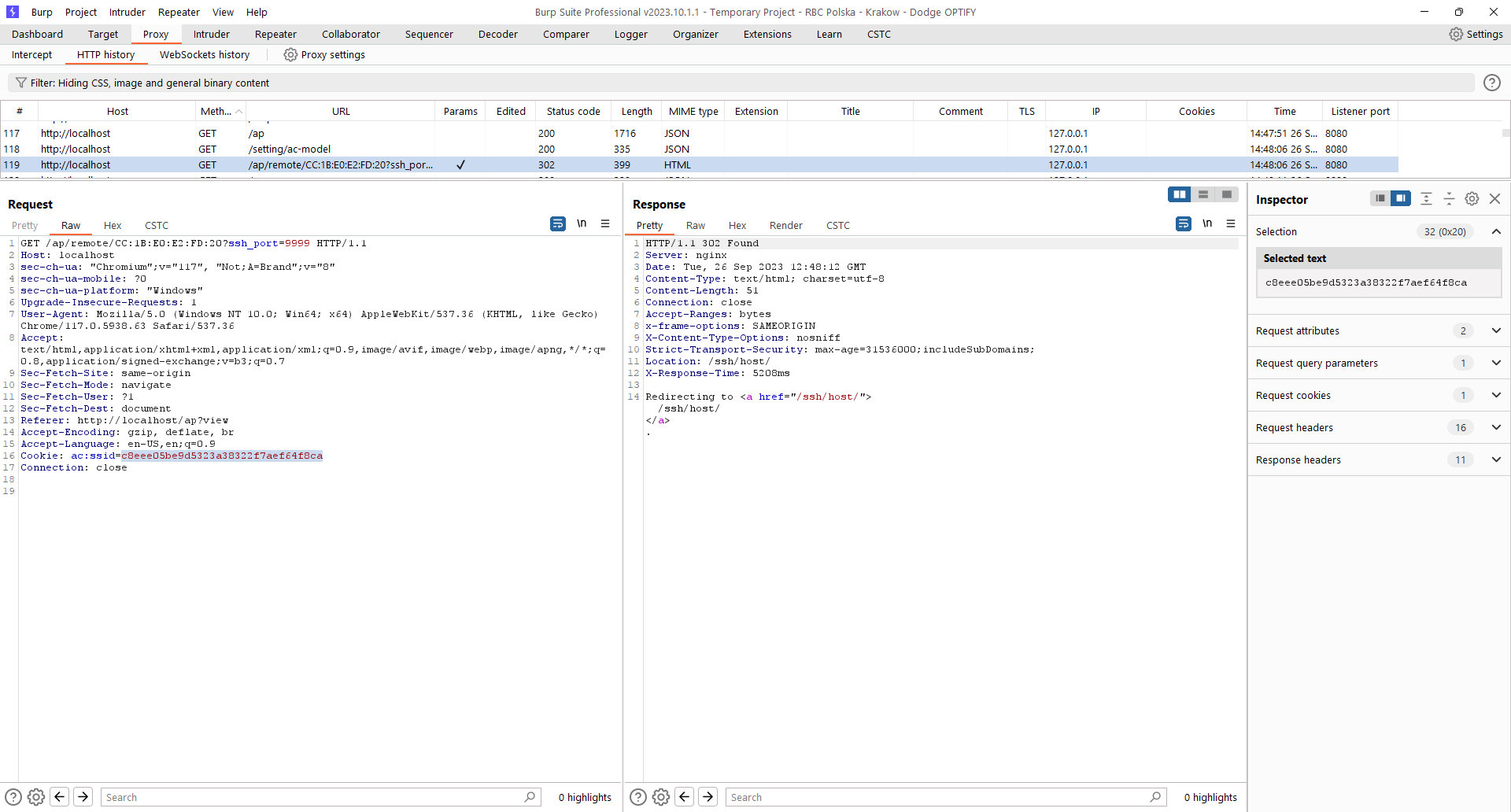Image resolution: width=1511 pixels, height=812 pixels.
Task: Select history row 117 /ap
Action: pos(699,133)
